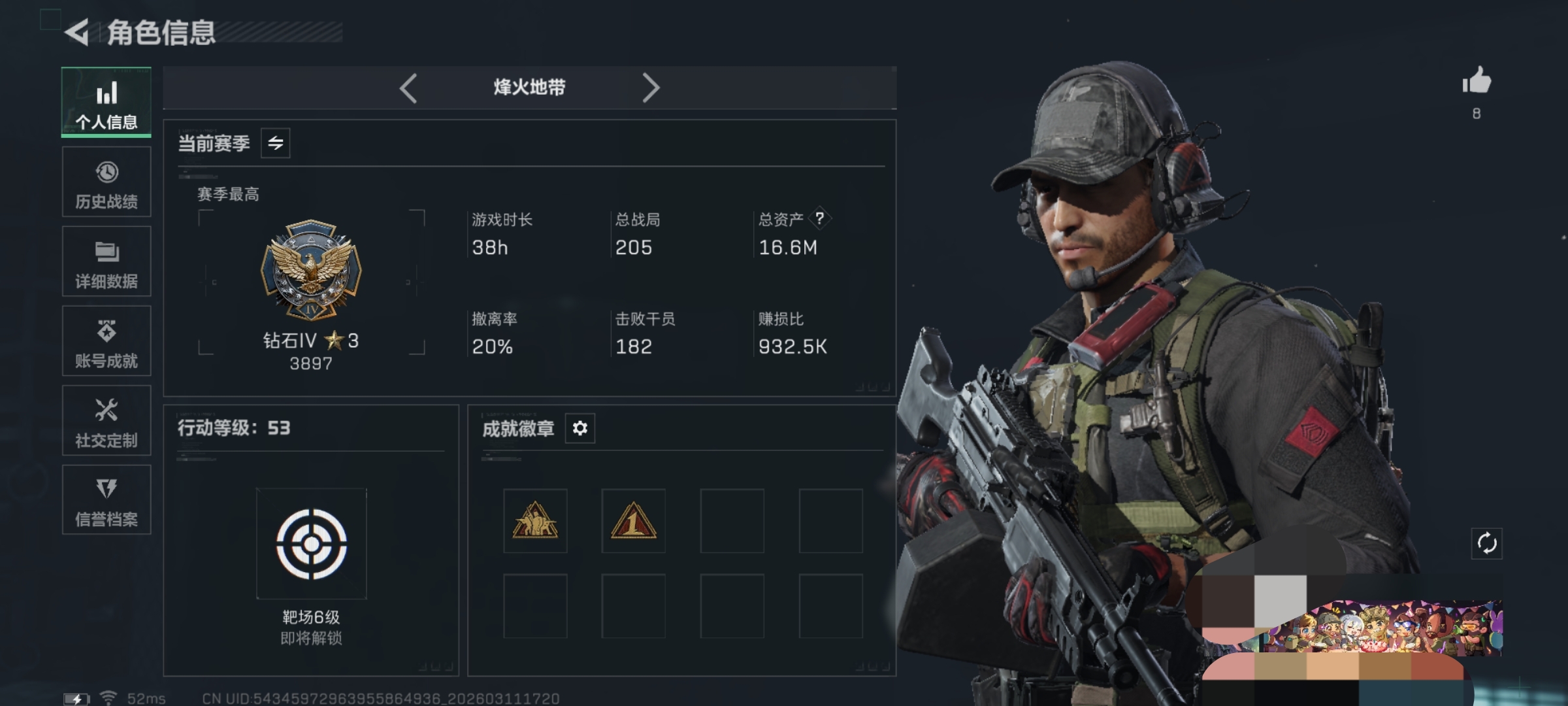
Task: Click the 靶场6级 target icon
Action: click(312, 543)
